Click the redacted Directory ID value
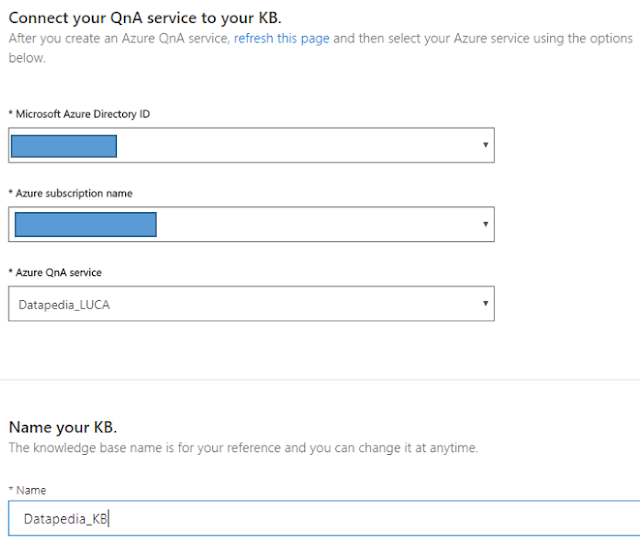Screen dimensions: 640x546 pos(64,146)
